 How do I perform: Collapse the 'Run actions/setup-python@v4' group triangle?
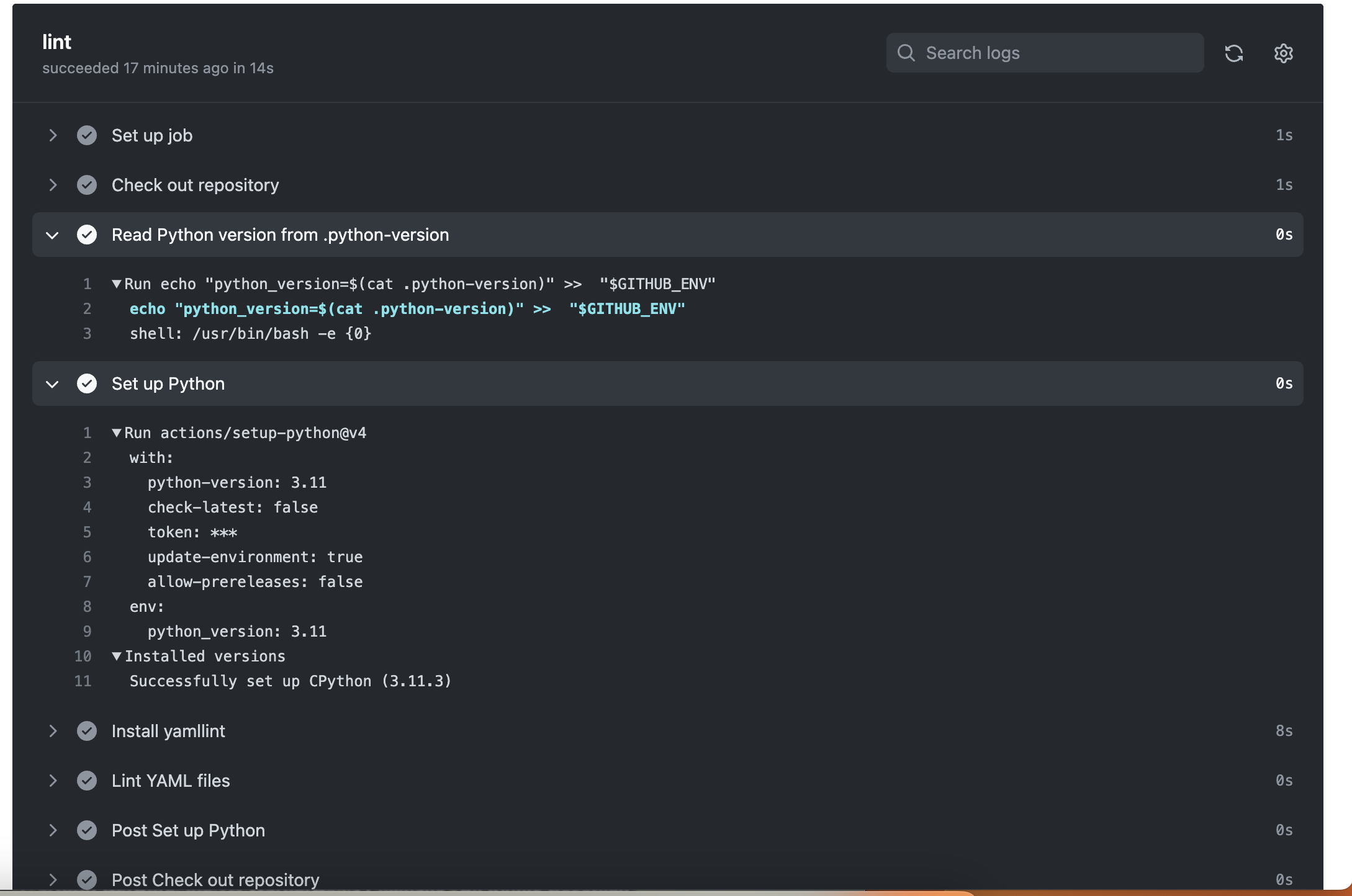coord(116,433)
